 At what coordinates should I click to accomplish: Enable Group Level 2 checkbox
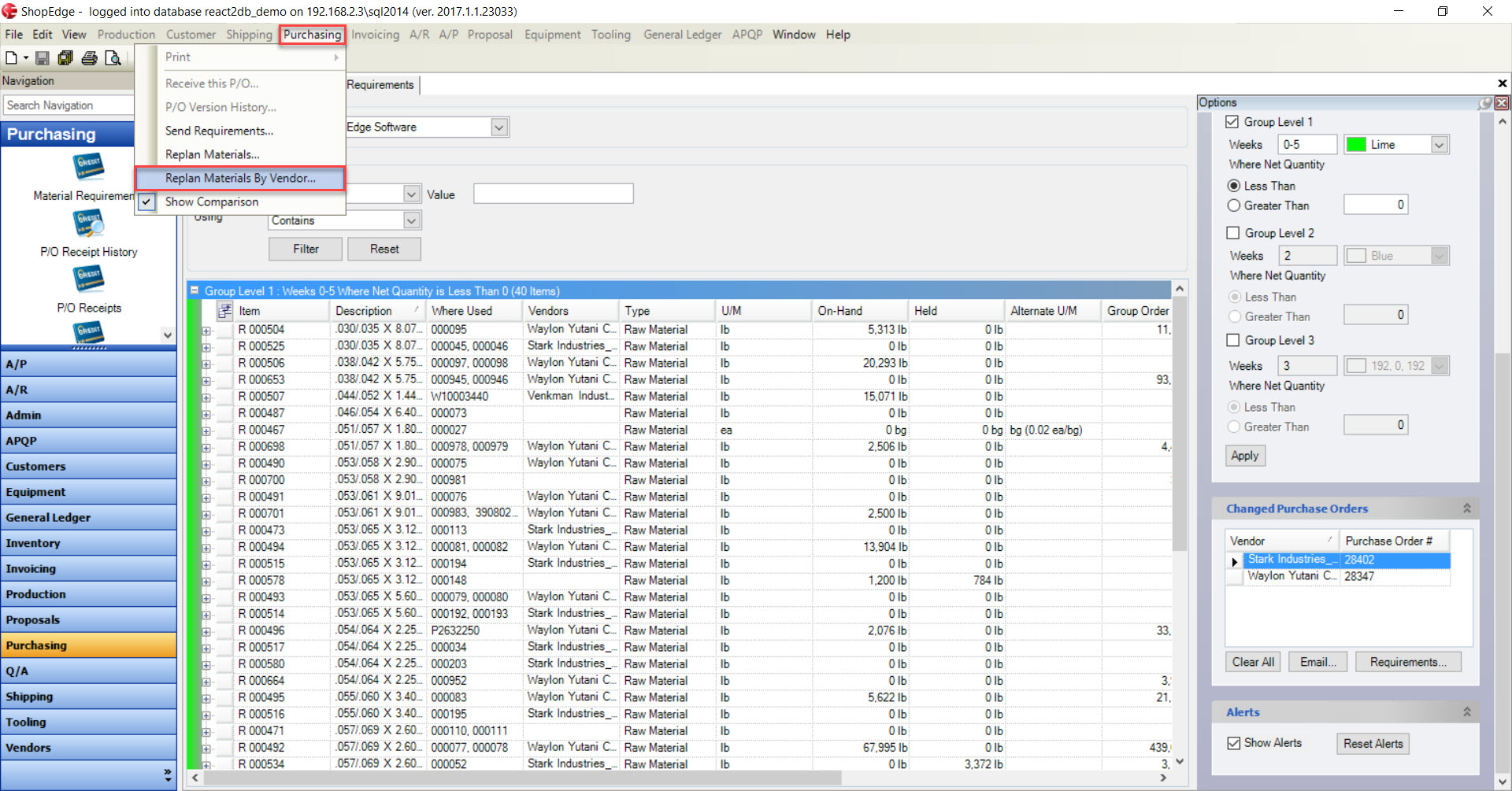1233,233
